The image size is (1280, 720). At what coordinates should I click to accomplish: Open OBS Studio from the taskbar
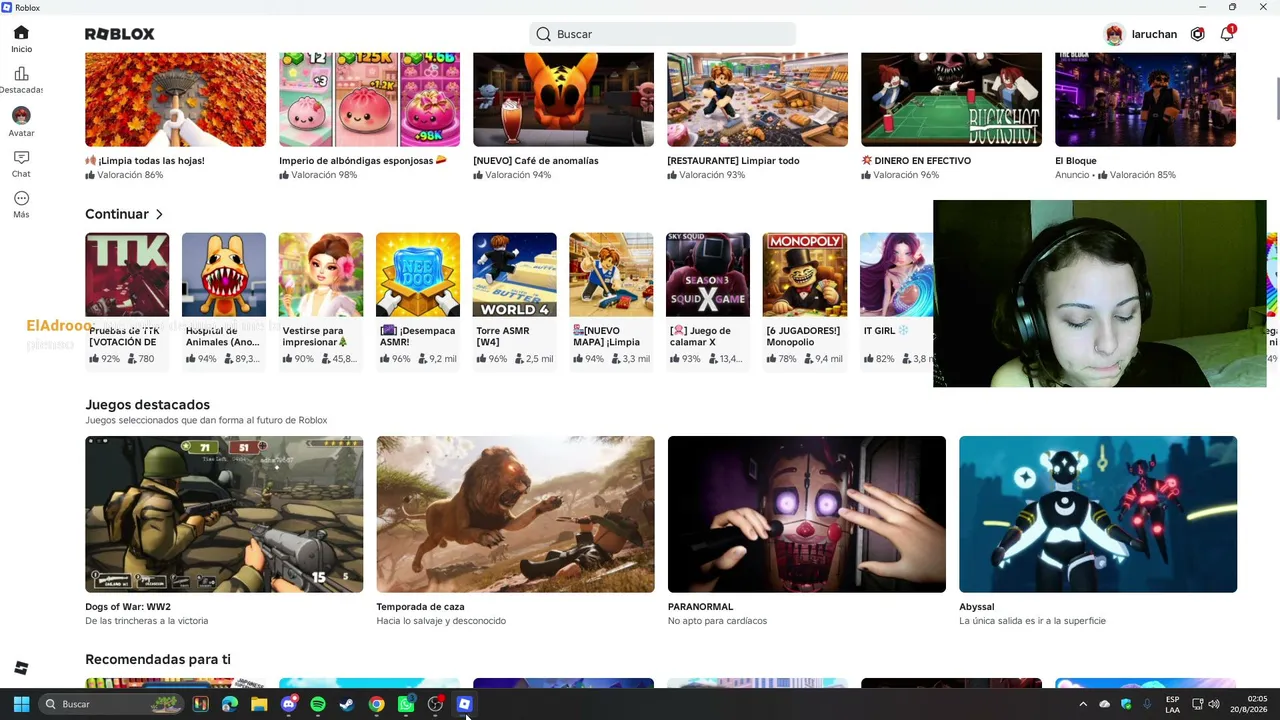[435, 704]
